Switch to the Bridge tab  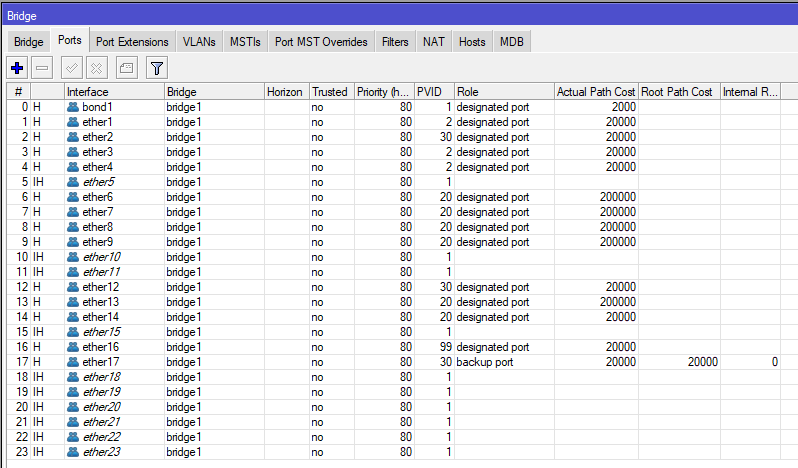pyautogui.click(x=28, y=42)
